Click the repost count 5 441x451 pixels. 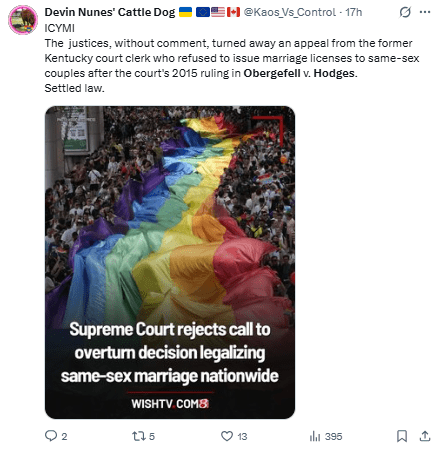(152, 436)
